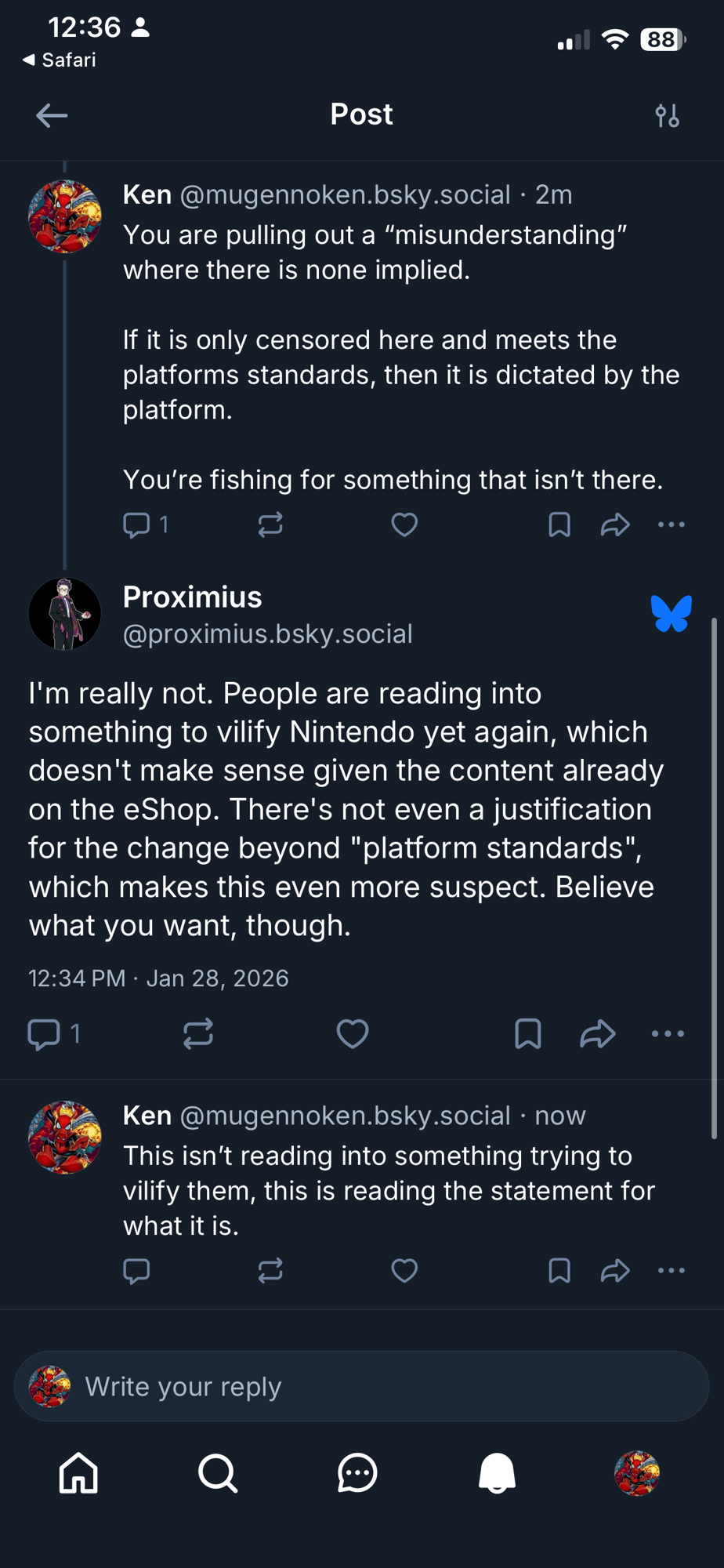Open more options on Proximius's post
The width and height of the screenshot is (724, 1568).
pyautogui.click(x=668, y=1033)
